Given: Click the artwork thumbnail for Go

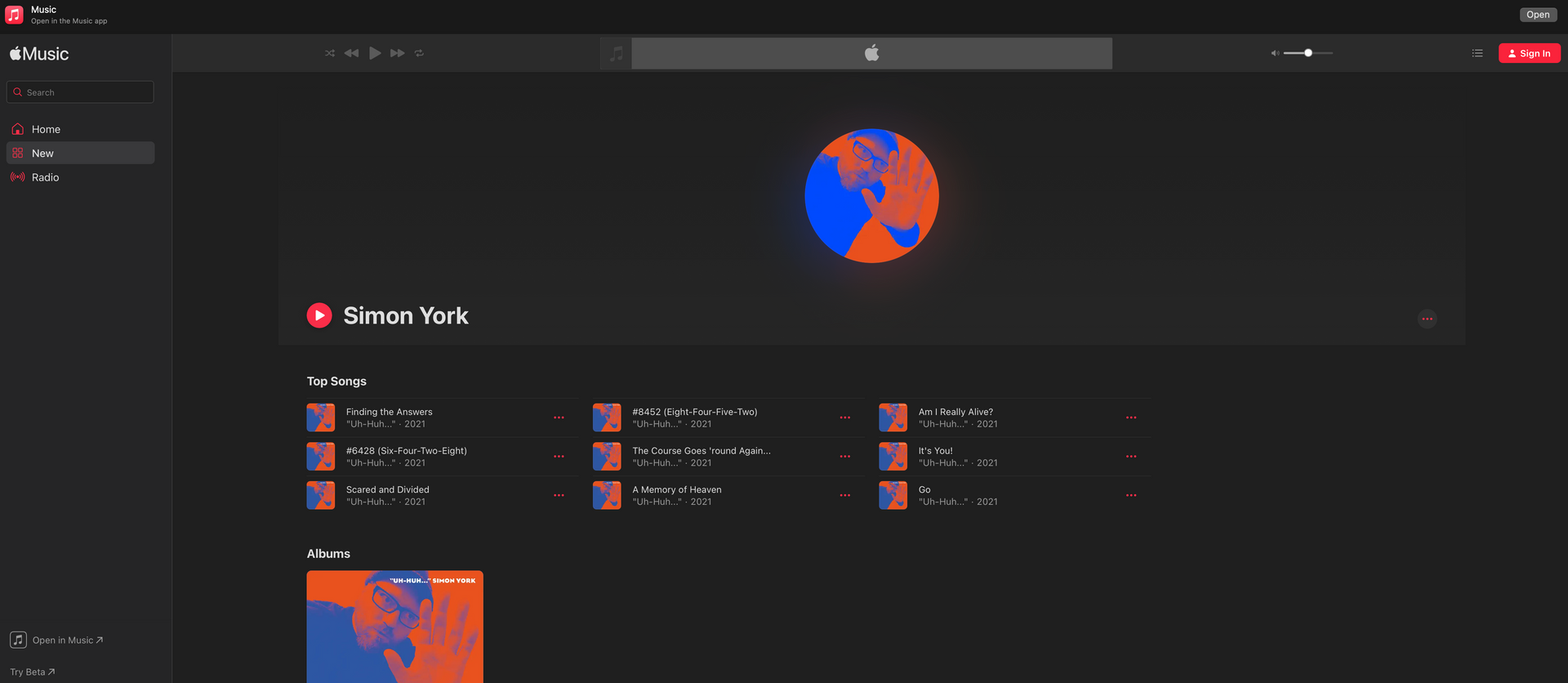Looking at the screenshot, I should tap(893, 495).
